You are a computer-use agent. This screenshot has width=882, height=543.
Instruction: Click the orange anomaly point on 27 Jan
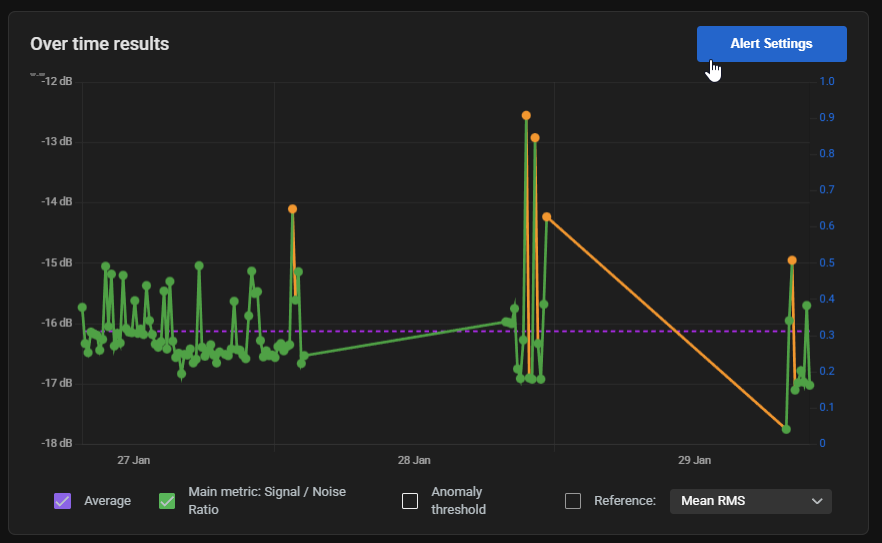[293, 209]
